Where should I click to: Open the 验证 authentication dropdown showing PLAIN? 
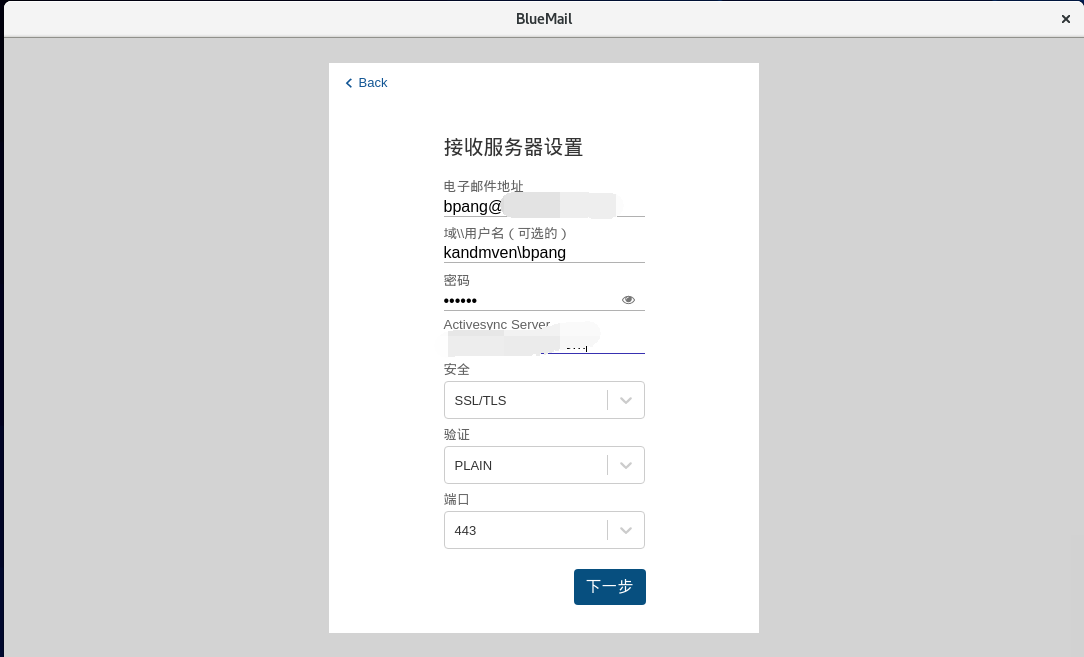tap(544, 465)
